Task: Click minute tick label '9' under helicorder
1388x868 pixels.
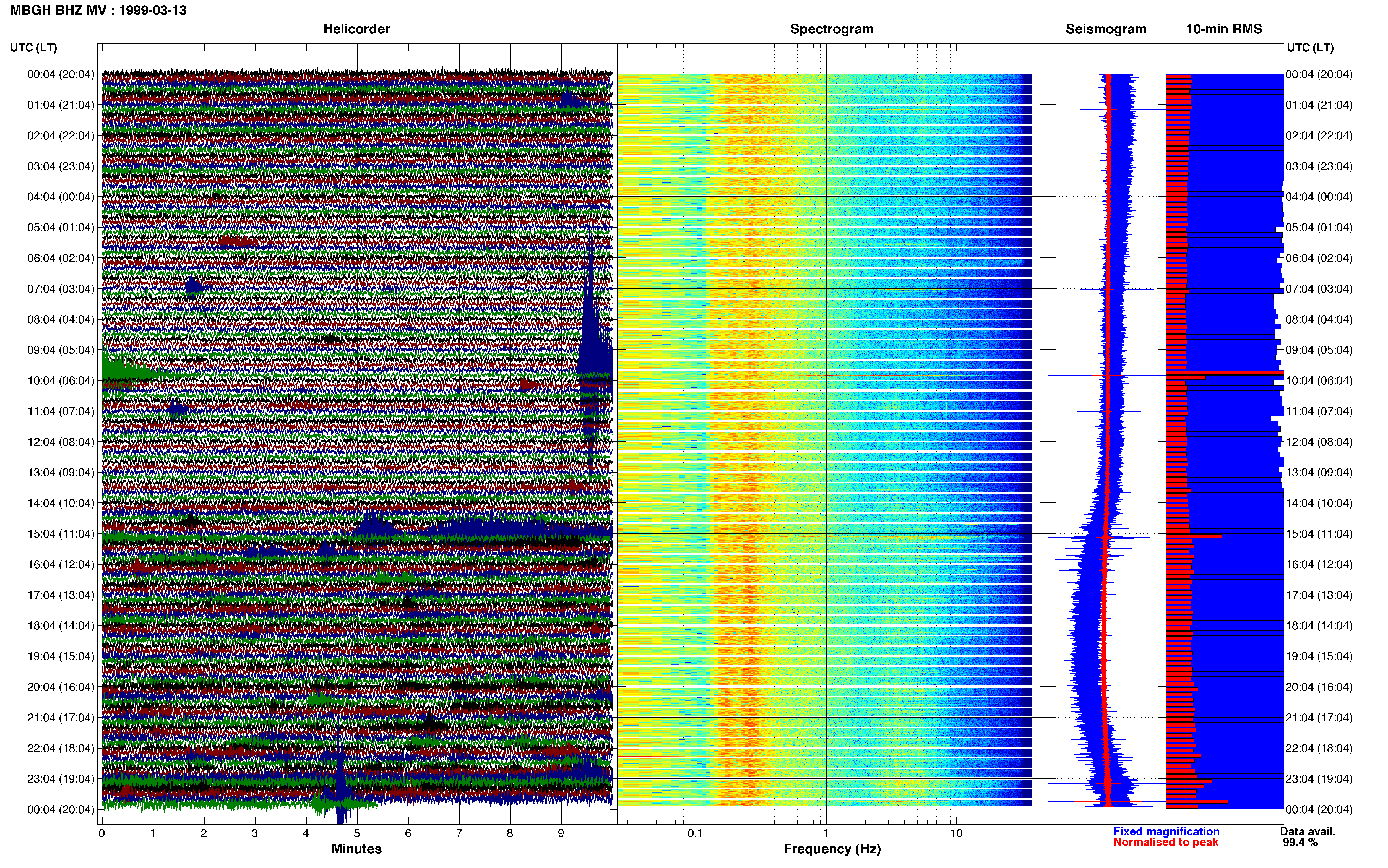Action: 561,833
